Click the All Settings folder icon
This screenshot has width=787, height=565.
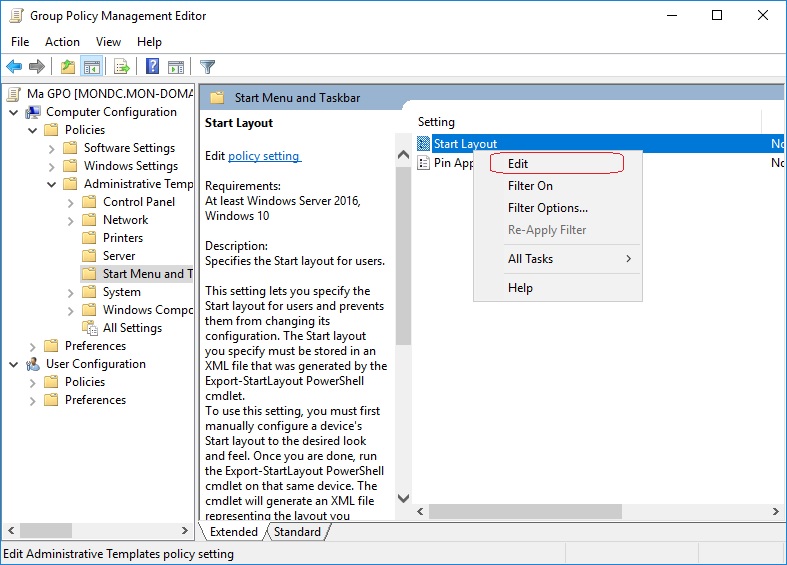[90, 328]
